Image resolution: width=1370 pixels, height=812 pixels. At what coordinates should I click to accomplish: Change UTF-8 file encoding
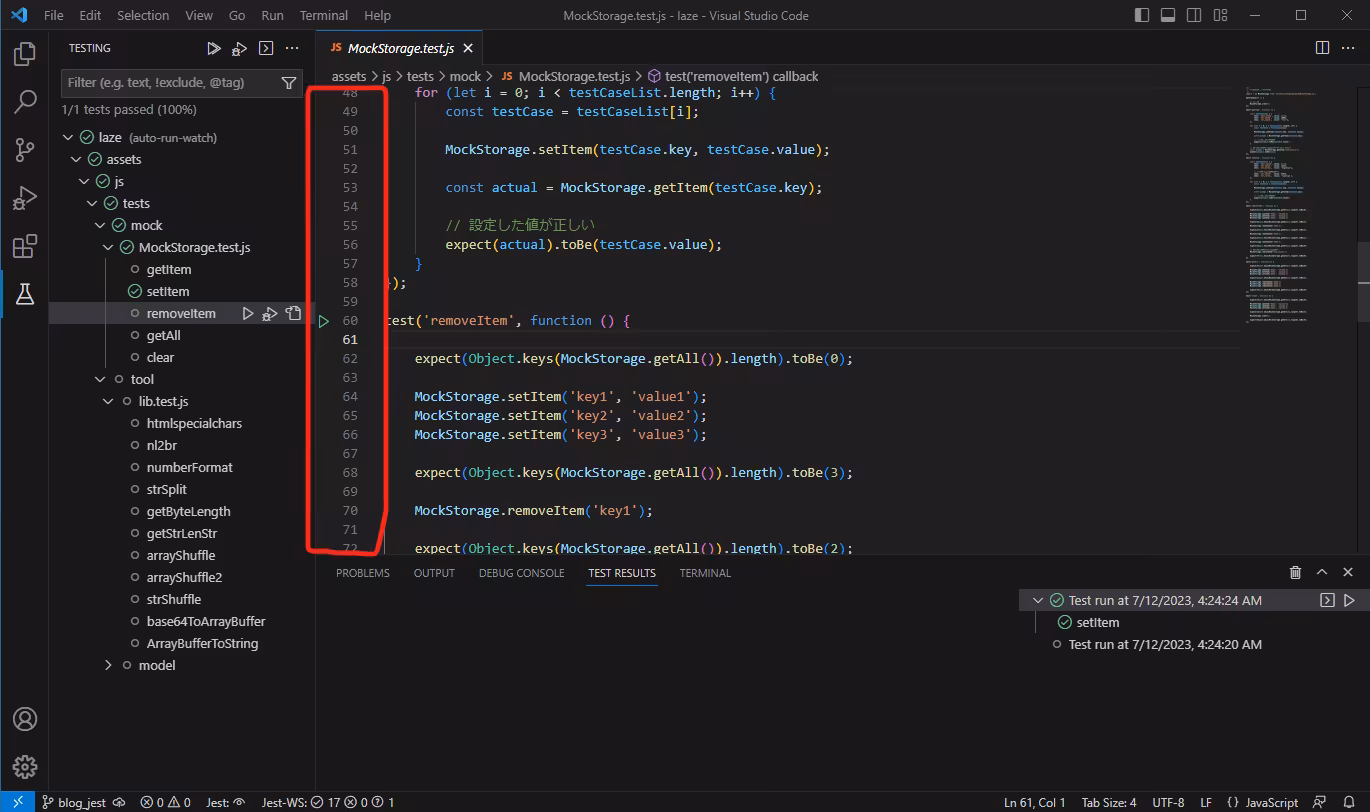tap(1168, 802)
